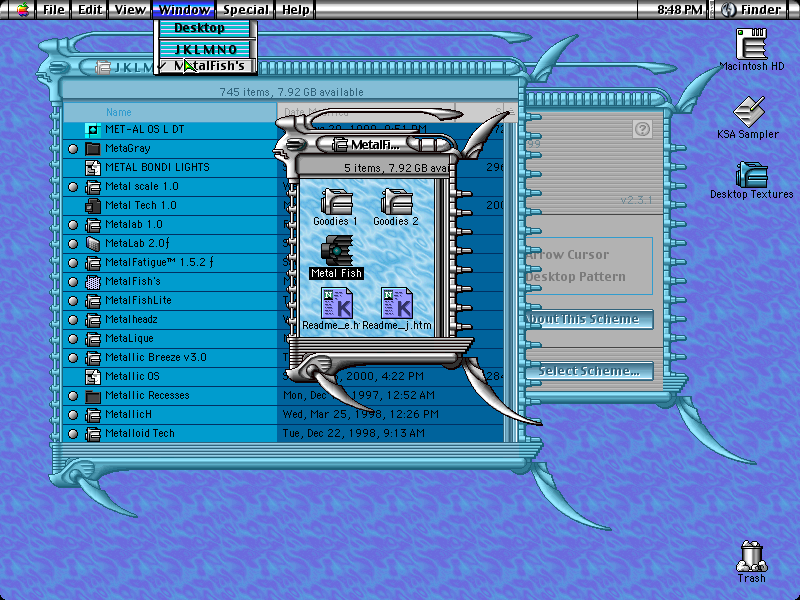Screen dimensions: 800x600
Task: Click the Finder application menu icon
Action: click(x=729, y=9)
